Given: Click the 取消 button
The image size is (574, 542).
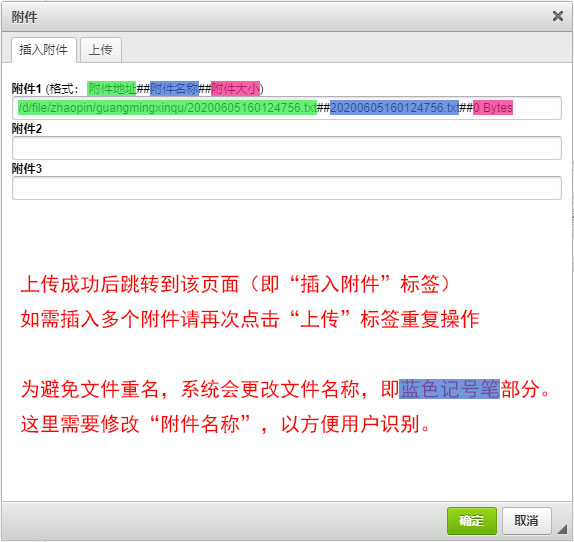Looking at the screenshot, I should click(x=526, y=520).
